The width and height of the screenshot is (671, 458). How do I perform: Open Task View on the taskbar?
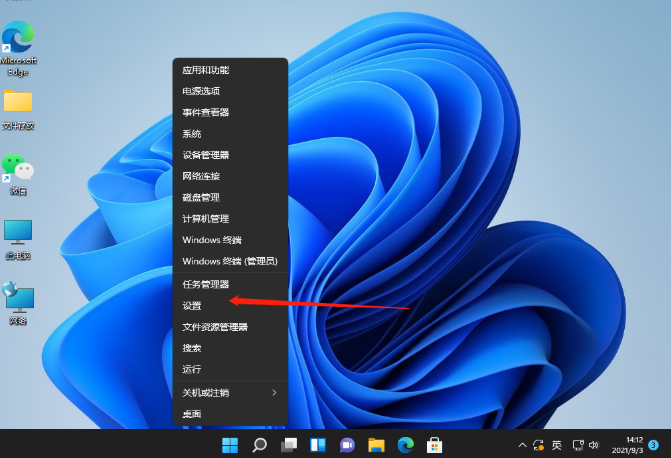click(x=289, y=444)
